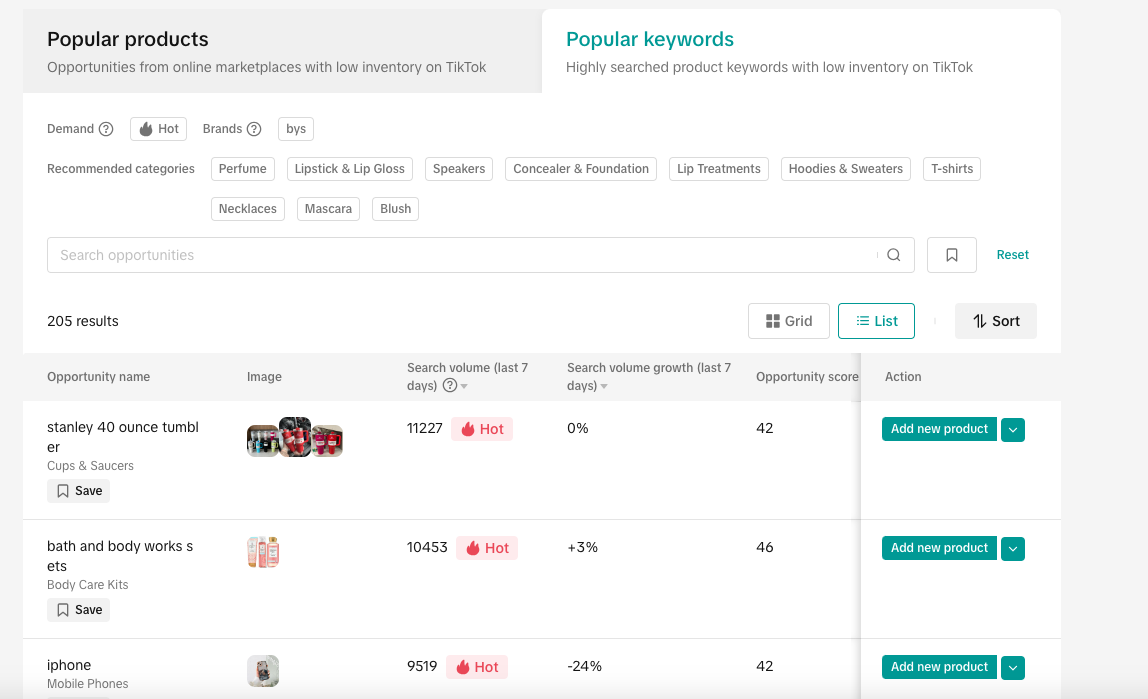This screenshot has width=1148, height=699.
Task: Click the search magnifier icon
Action: click(894, 255)
